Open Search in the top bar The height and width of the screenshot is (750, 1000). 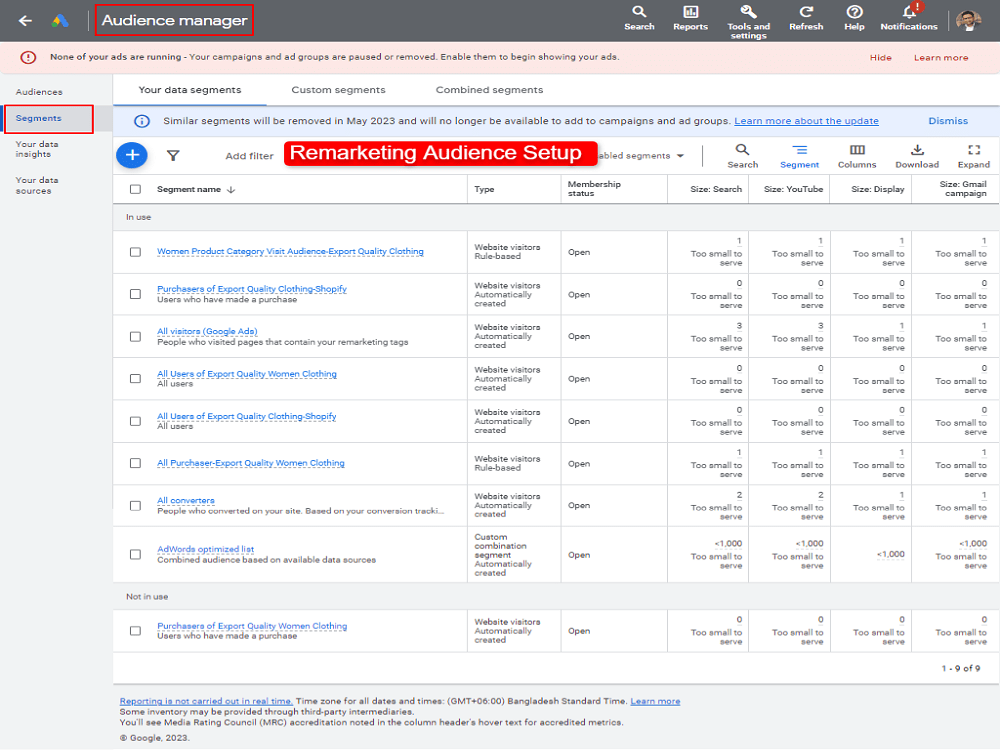click(639, 18)
